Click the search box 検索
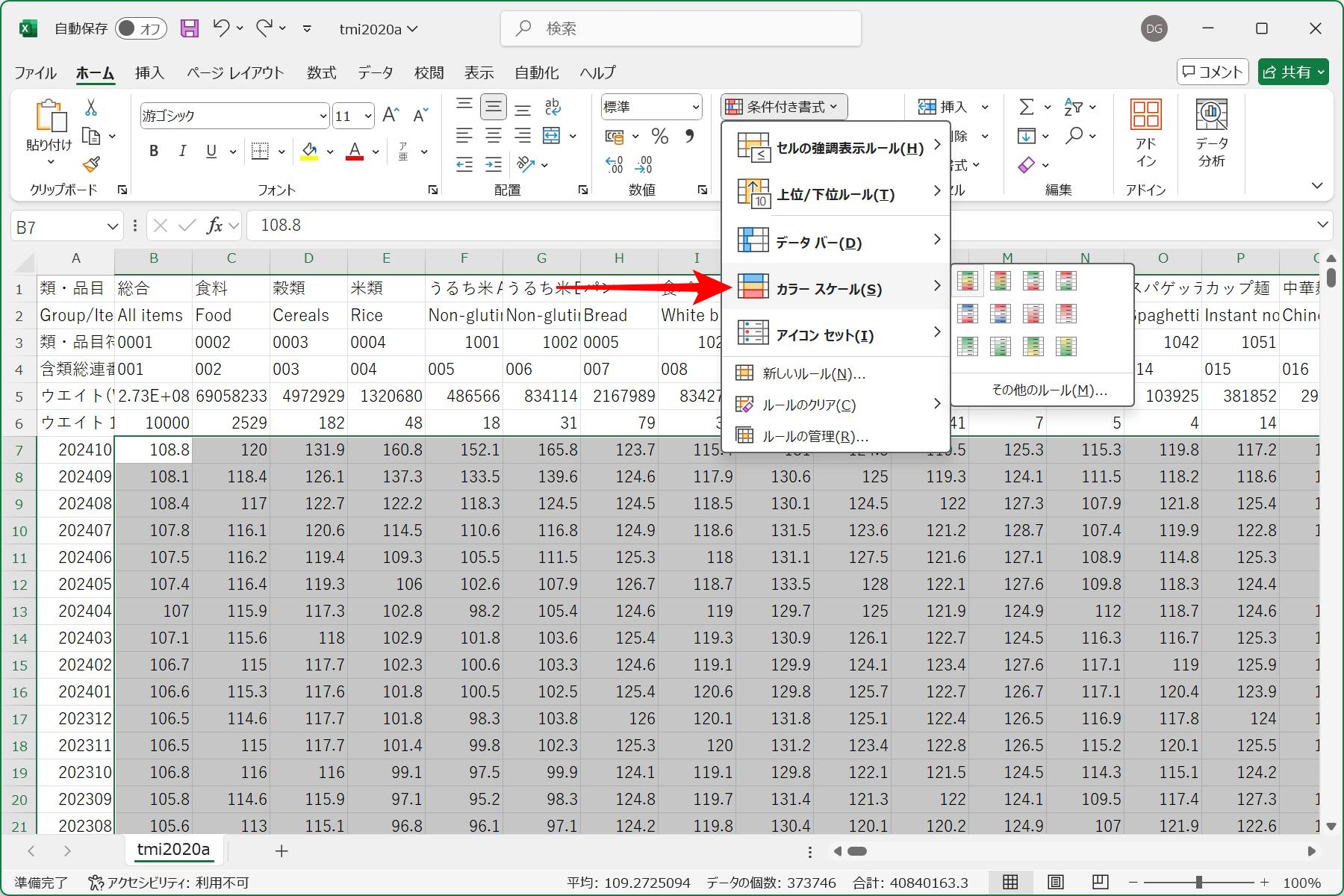 coord(681,28)
